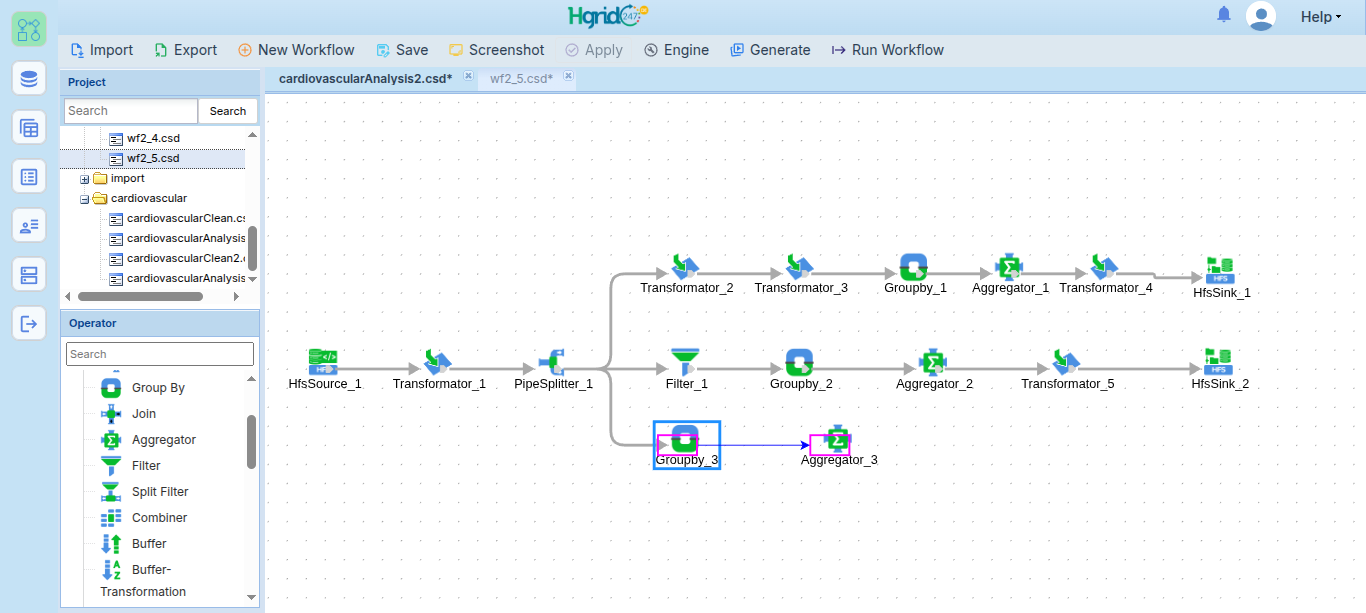Switch to the wf2_5.csd* tab
This screenshot has height=613, width=1366.
(521, 78)
